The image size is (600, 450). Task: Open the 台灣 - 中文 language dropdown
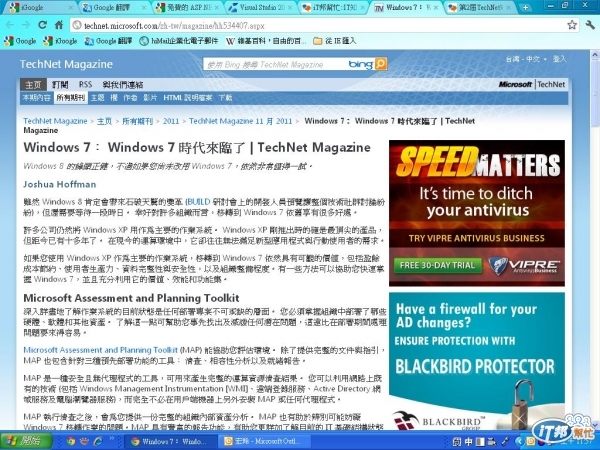[526, 59]
